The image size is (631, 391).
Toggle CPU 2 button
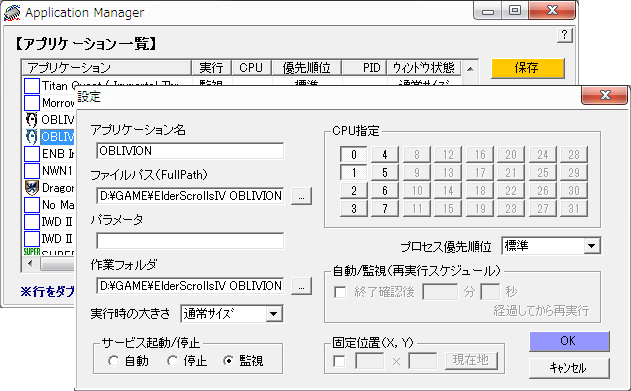(354, 191)
